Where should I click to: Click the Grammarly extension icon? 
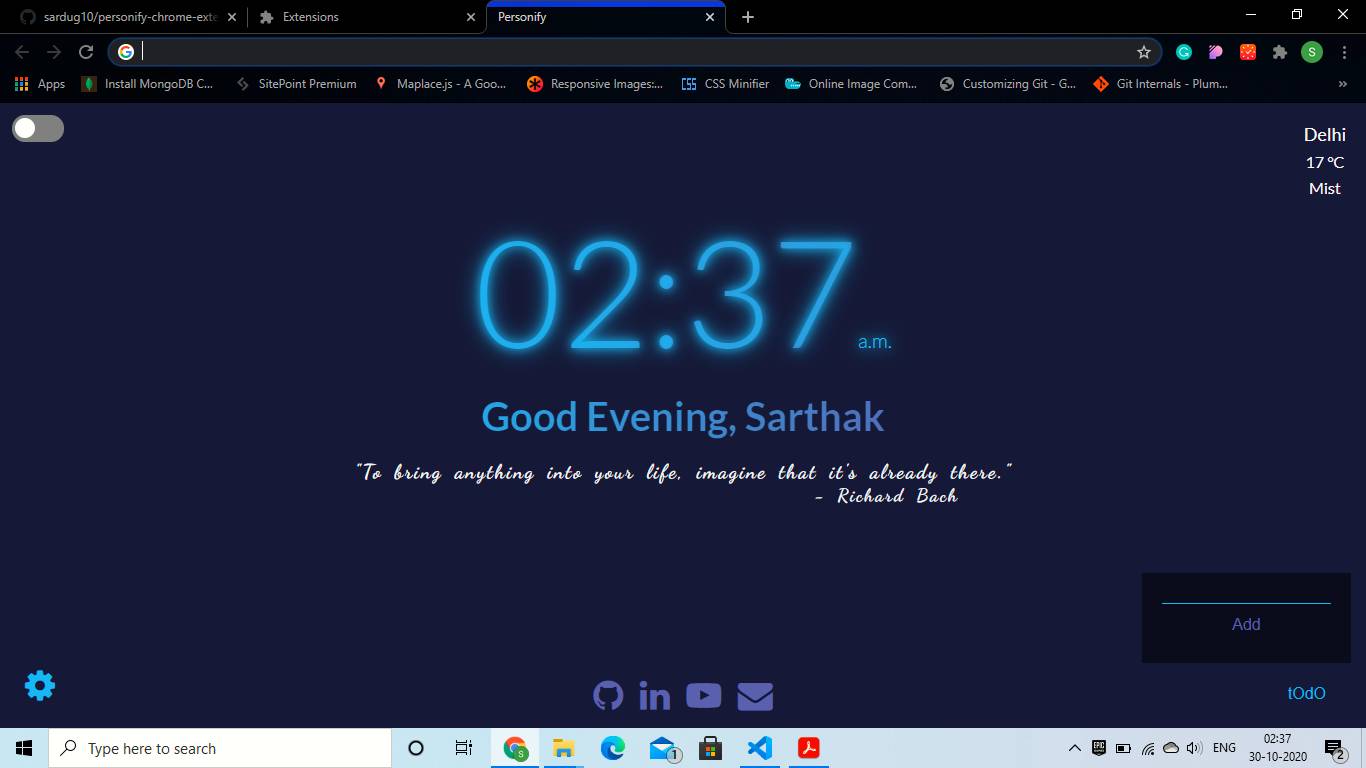1184,52
